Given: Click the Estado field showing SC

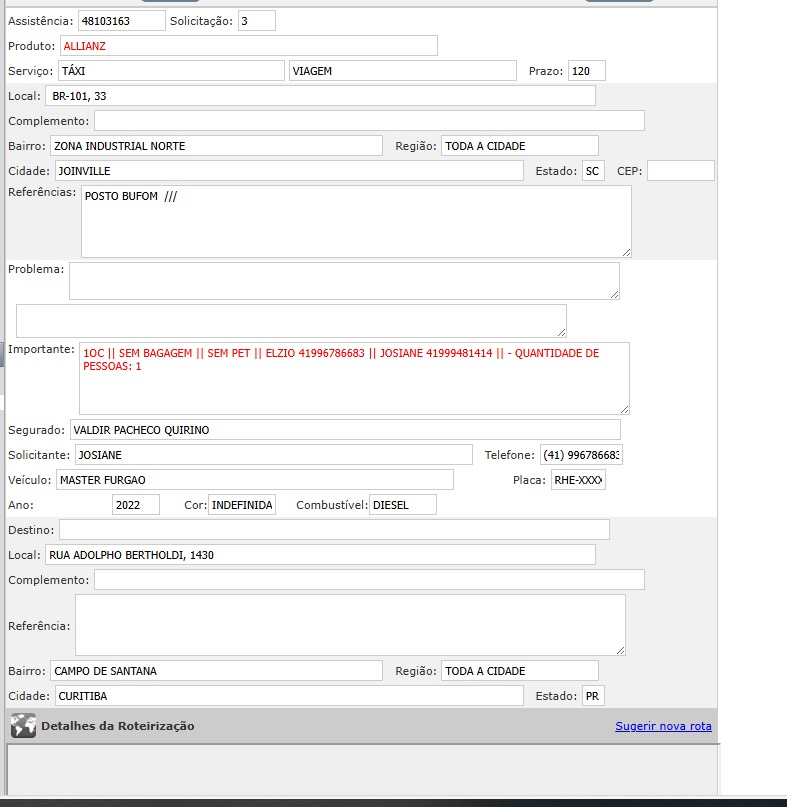Looking at the screenshot, I should (593, 171).
